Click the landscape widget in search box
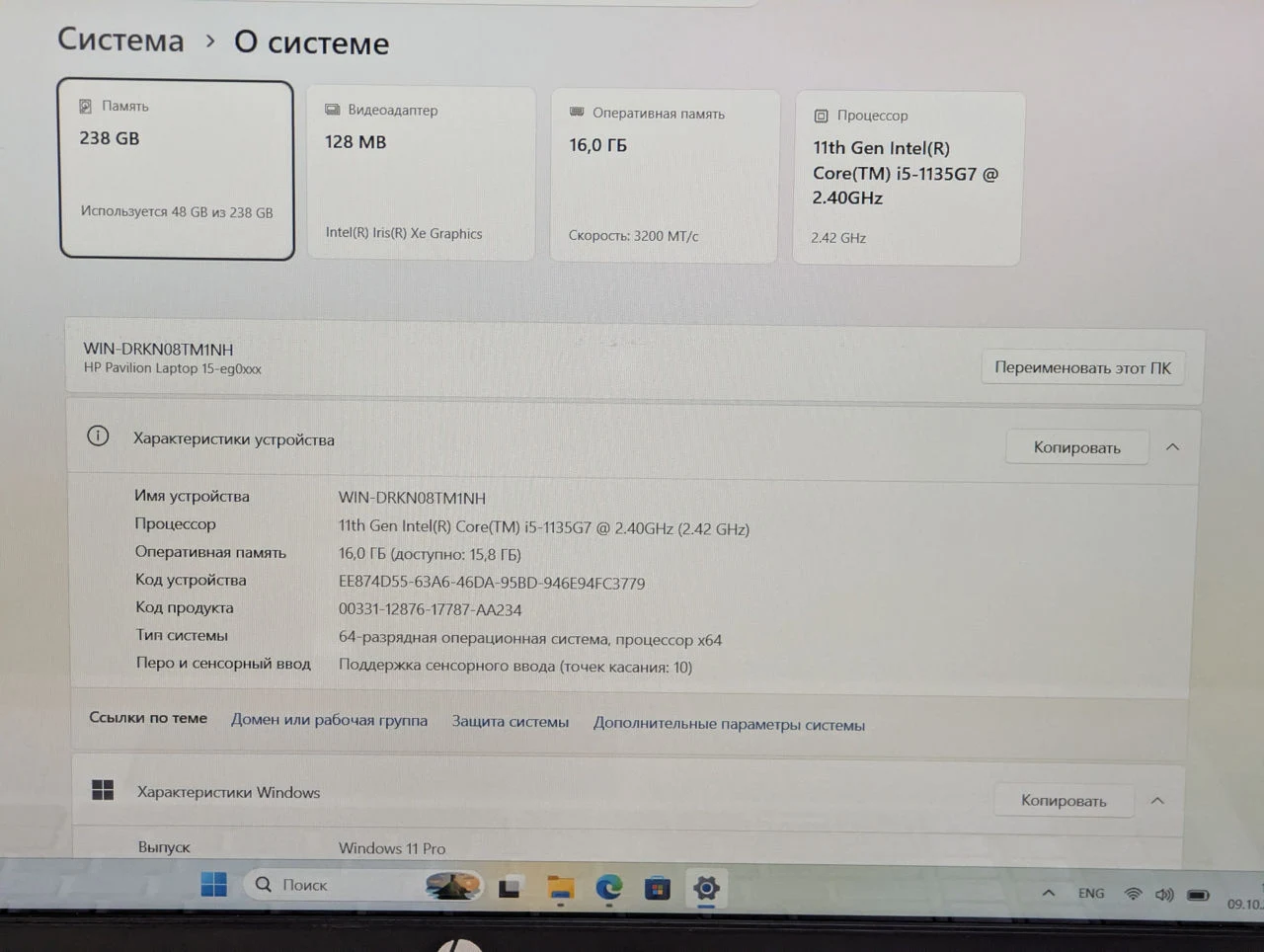The width and height of the screenshot is (1264, 952). pos(453,885)
